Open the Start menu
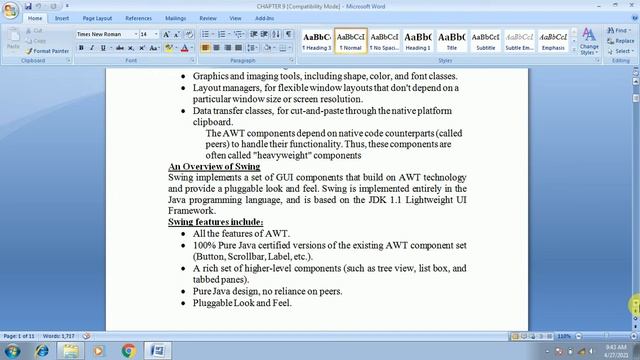The image size is (640, 360). pos(12,351)
